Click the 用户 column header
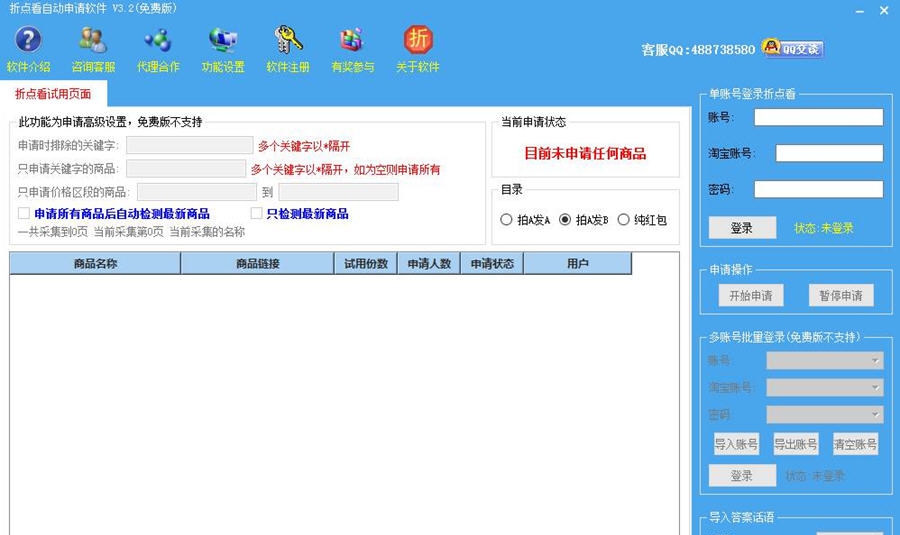900x535 pixels. (x=578, y=263)
